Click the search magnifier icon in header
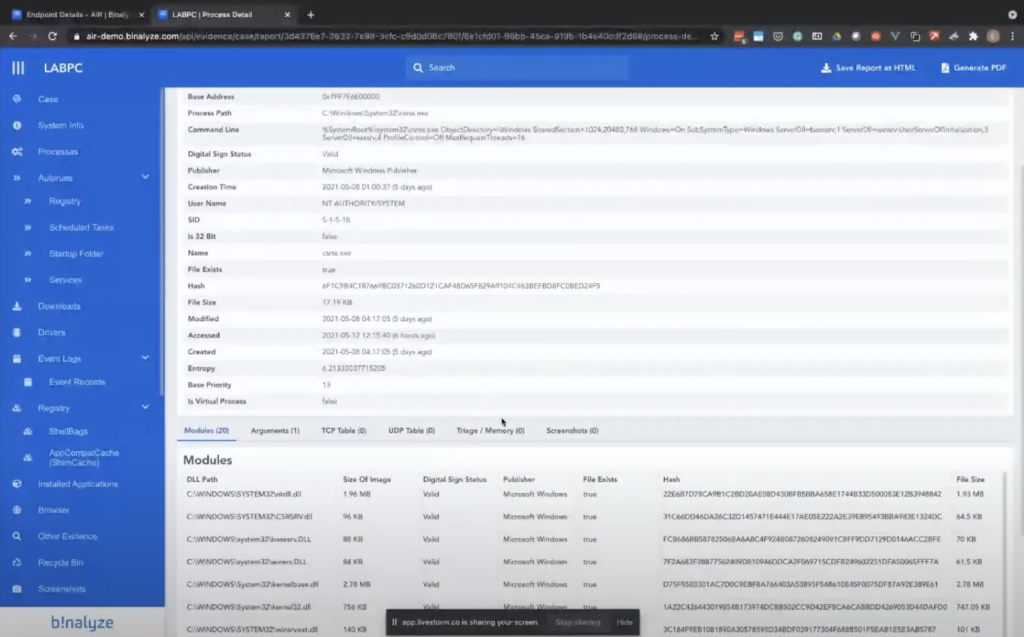The height and width of the screenshot is (637, 1024). (418, 67)
